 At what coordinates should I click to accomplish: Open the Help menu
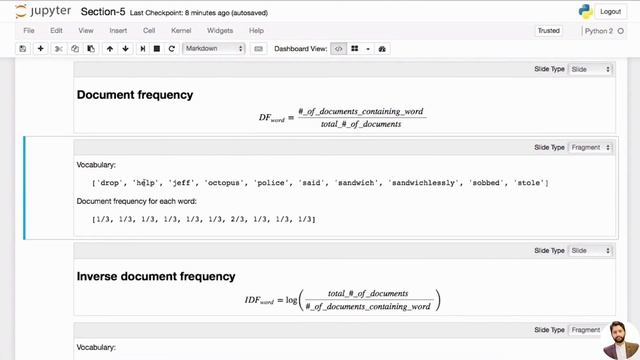pos(256,31)
